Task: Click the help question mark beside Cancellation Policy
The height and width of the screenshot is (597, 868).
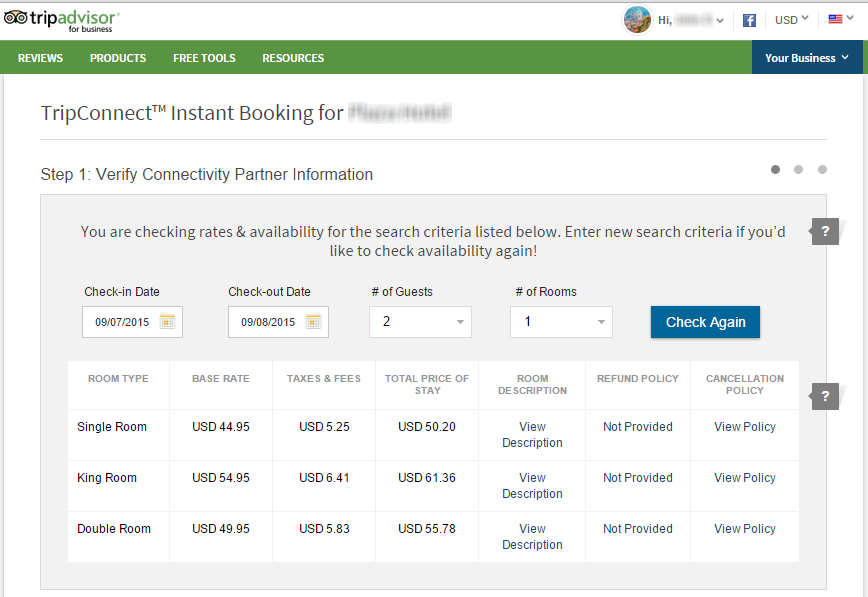Action: [825, 397]
